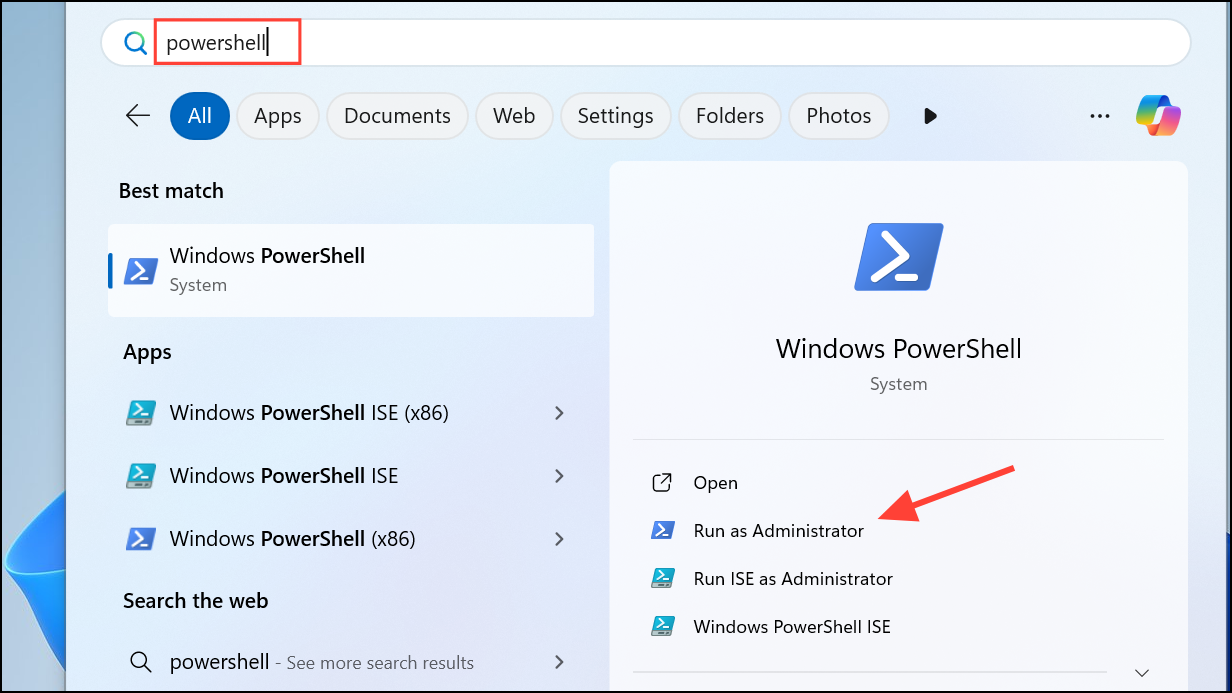Click the Windows PowerShell title in preview

pyautogui.click(x=899, y=349)
